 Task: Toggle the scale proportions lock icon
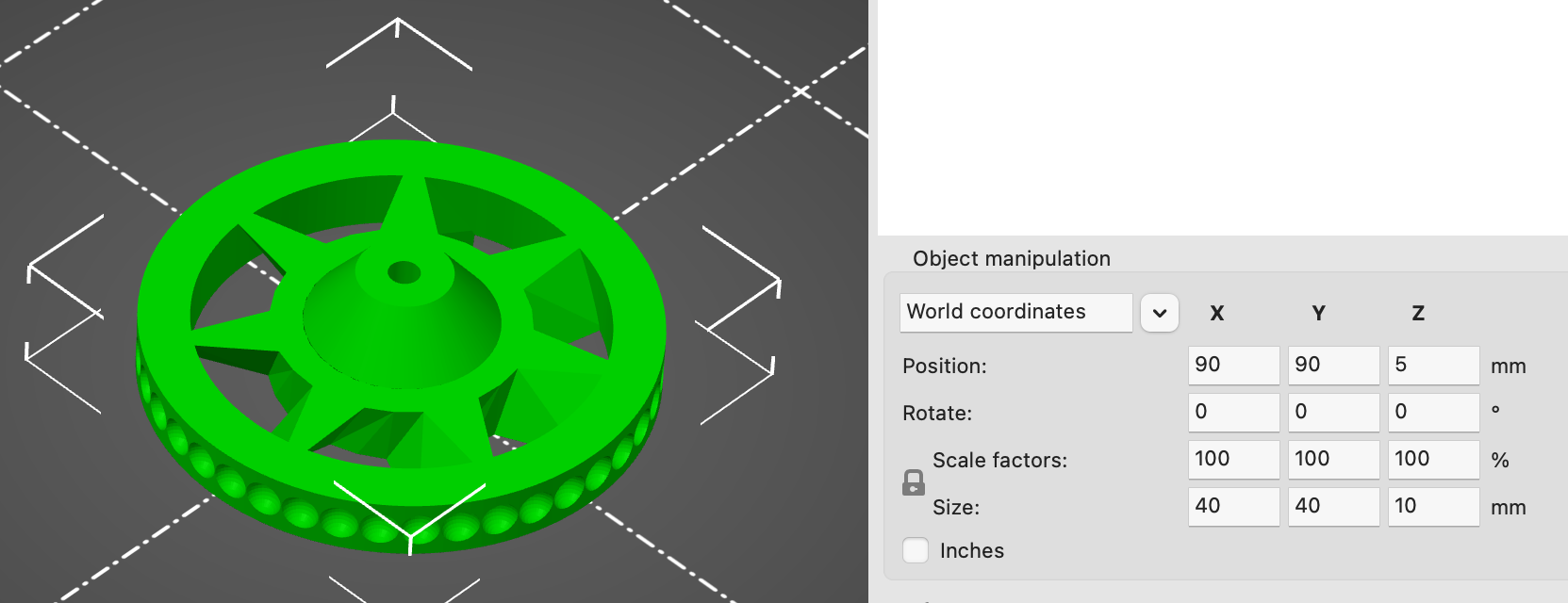point(913,483)
